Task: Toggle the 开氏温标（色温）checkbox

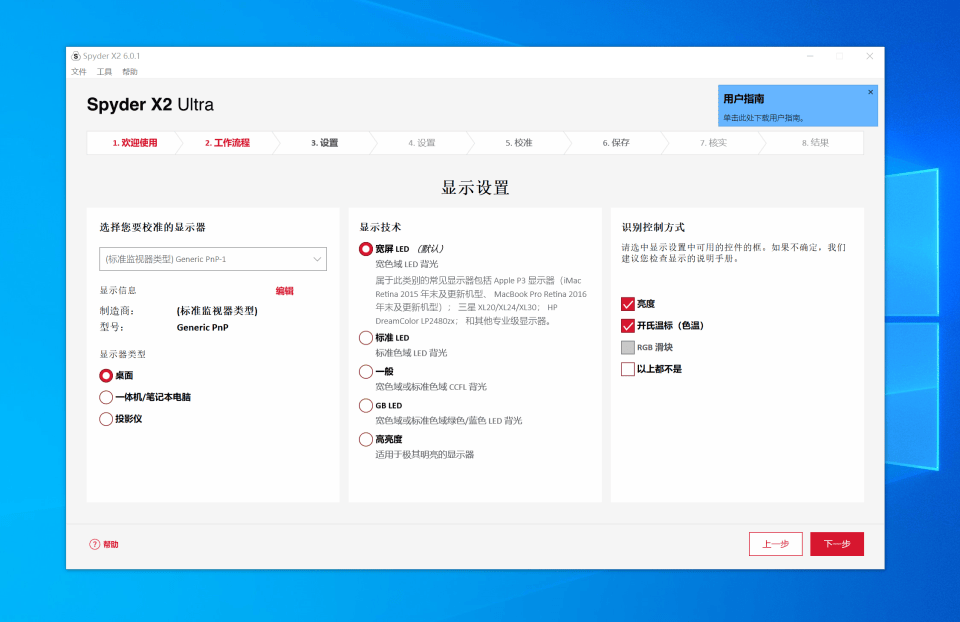Action: click(x=628, y=326)
